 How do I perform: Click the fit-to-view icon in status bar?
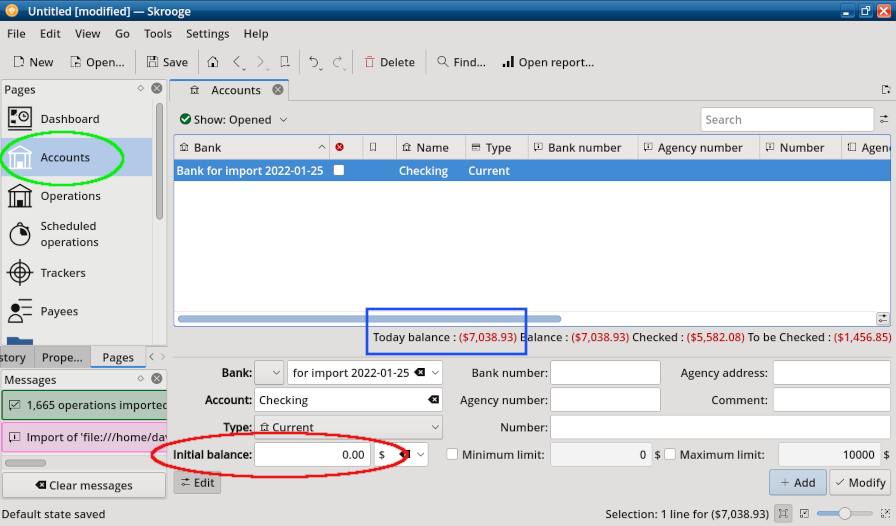point(783,513)
